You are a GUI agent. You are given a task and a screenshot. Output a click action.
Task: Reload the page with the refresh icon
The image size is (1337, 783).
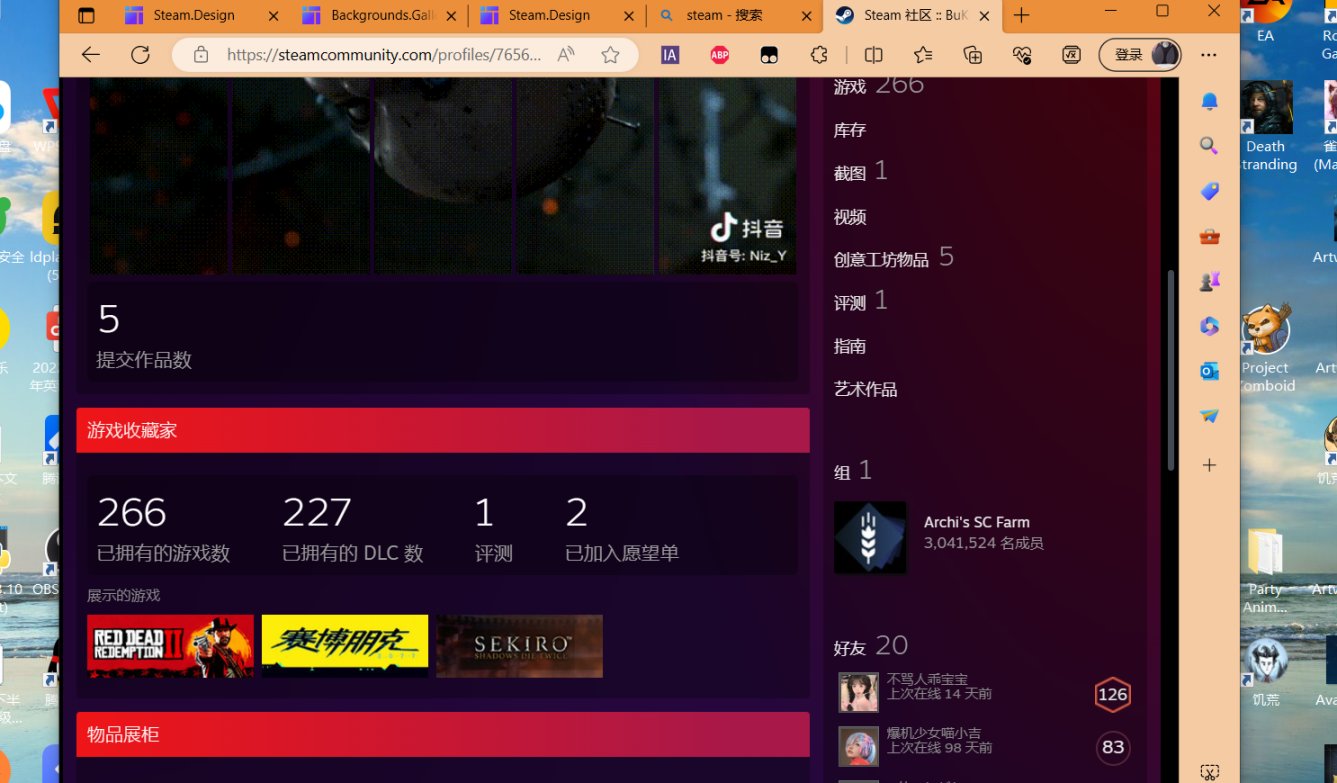click(x=140, y=55)
